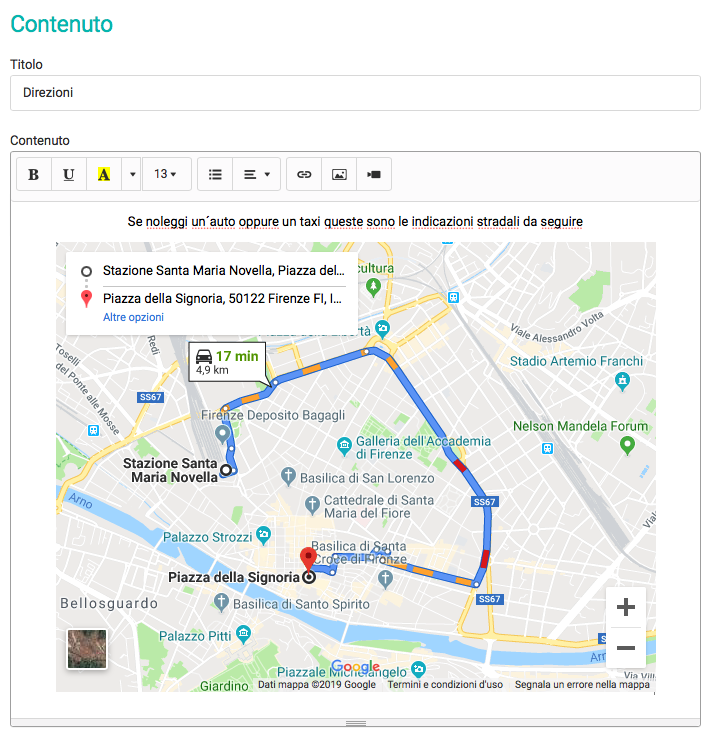Click the 'Piazza della Signoria' map label
This screenshot has height=743, width=718.
click(234, 577)
